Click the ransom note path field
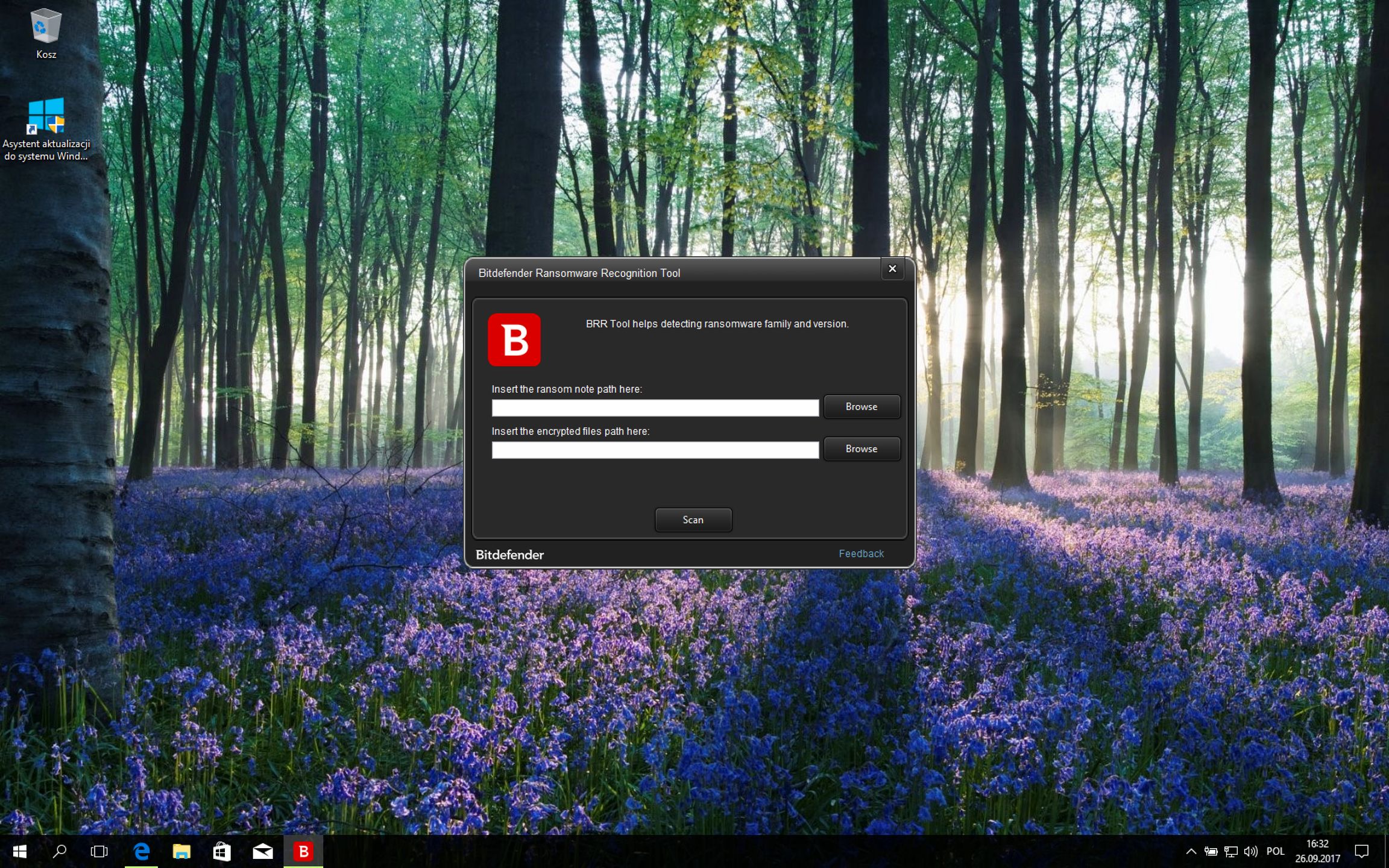1389x868 pixels. (655, 408)
